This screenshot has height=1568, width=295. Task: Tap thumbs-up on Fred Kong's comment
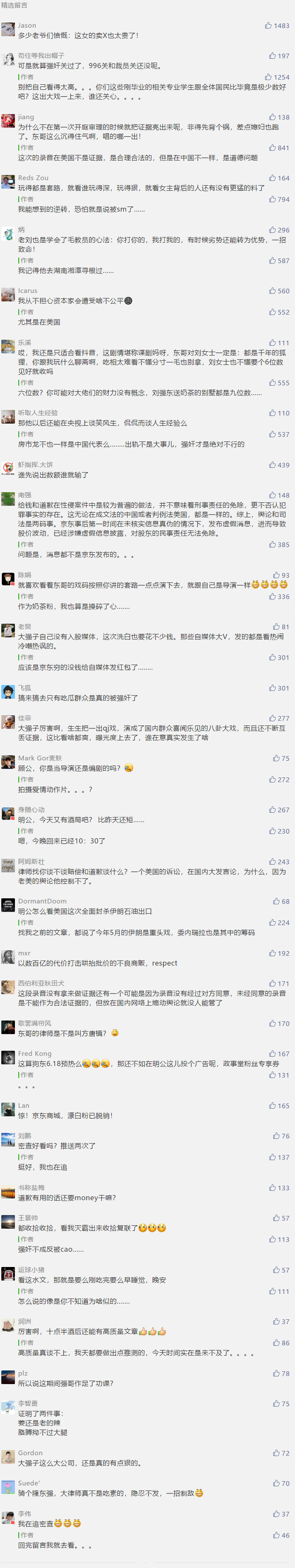[x=272, y=1054]
